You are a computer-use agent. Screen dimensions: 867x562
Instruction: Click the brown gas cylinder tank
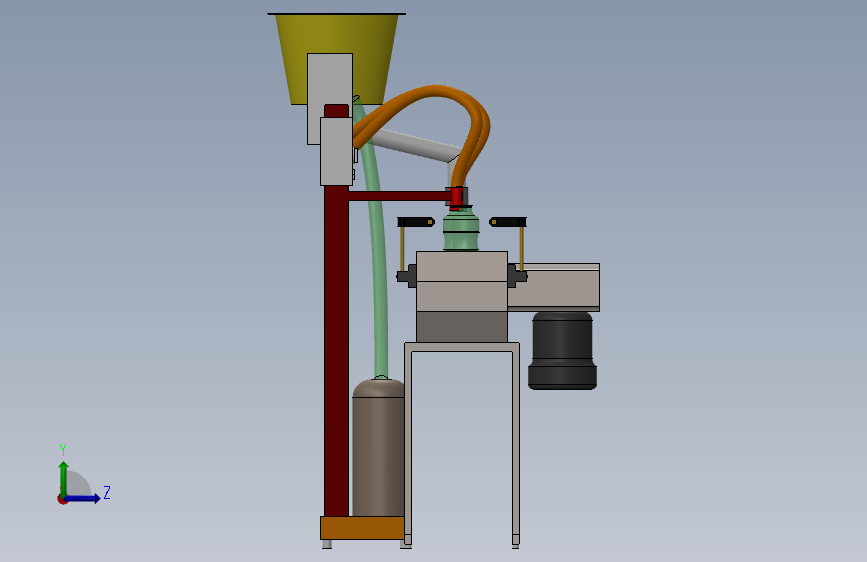pos(378,448)
